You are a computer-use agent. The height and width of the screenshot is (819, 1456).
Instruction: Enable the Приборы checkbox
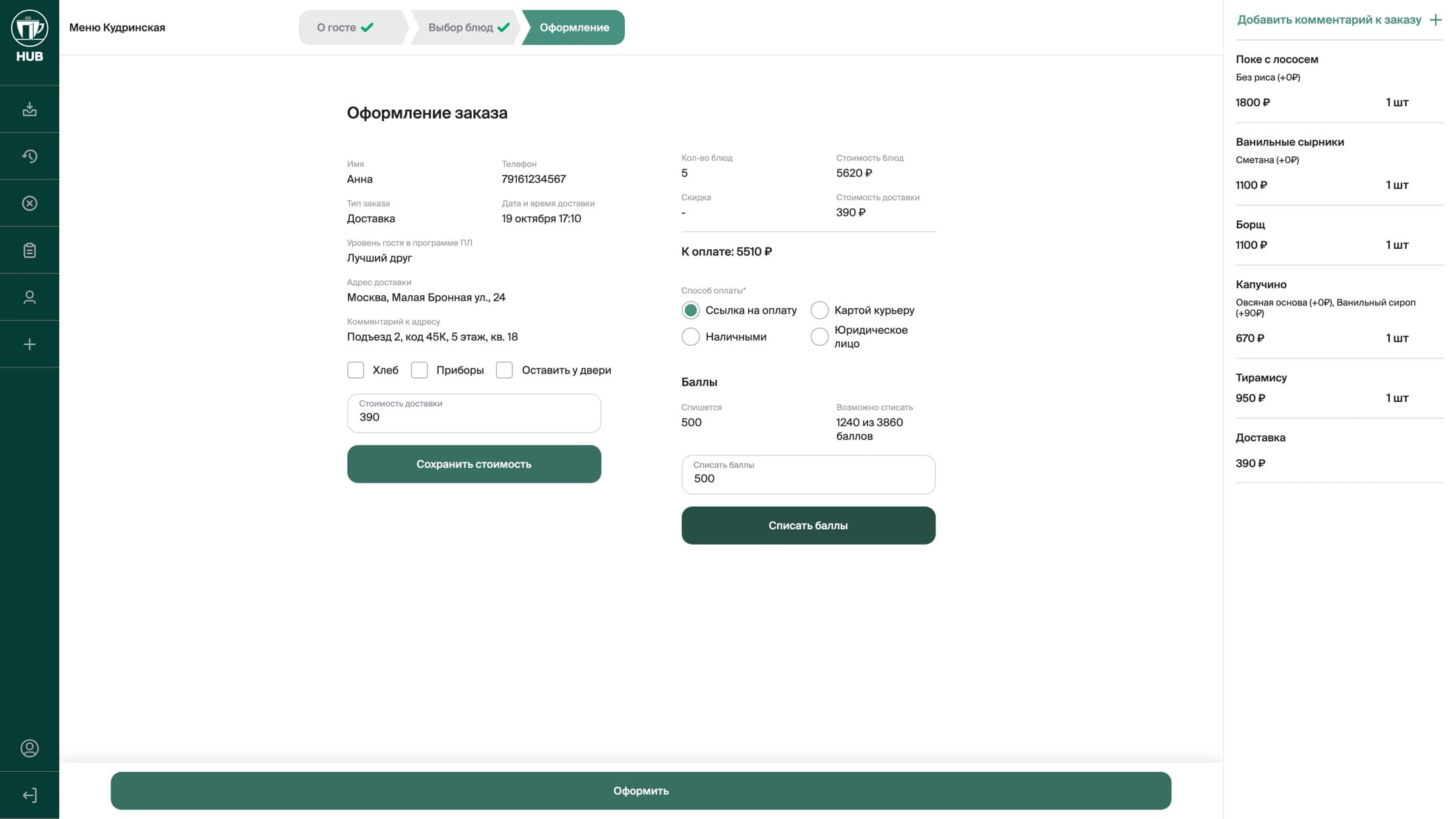tap(419, 370)
